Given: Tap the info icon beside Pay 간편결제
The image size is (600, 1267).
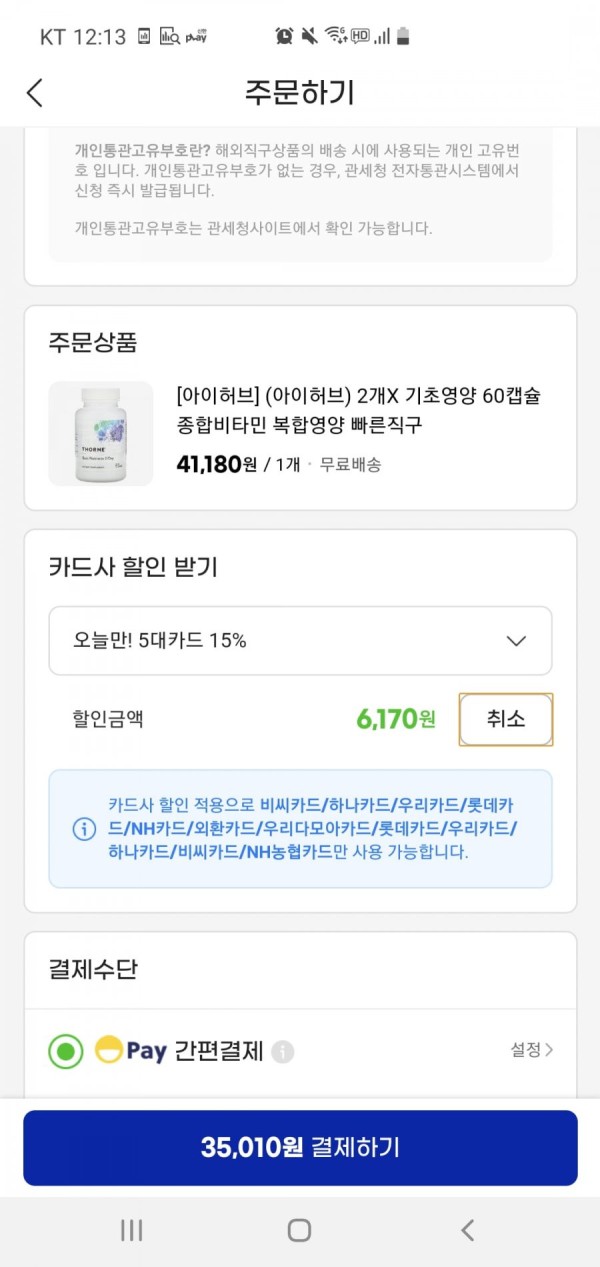Looking at the screenshot, I should point(284,1051).
